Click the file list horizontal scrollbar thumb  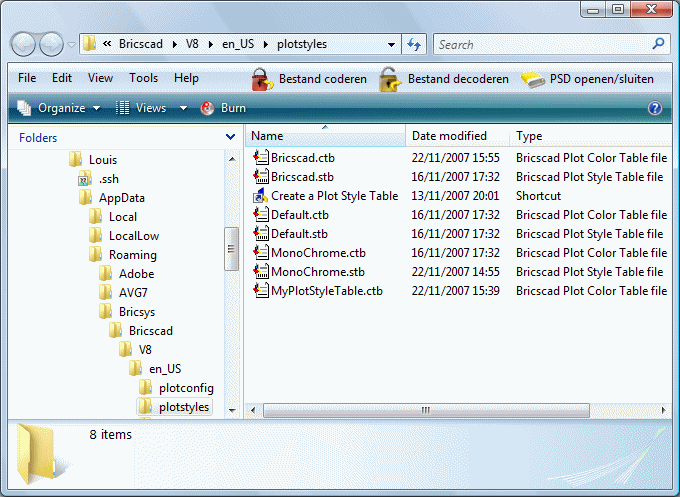tap(426, 410)
